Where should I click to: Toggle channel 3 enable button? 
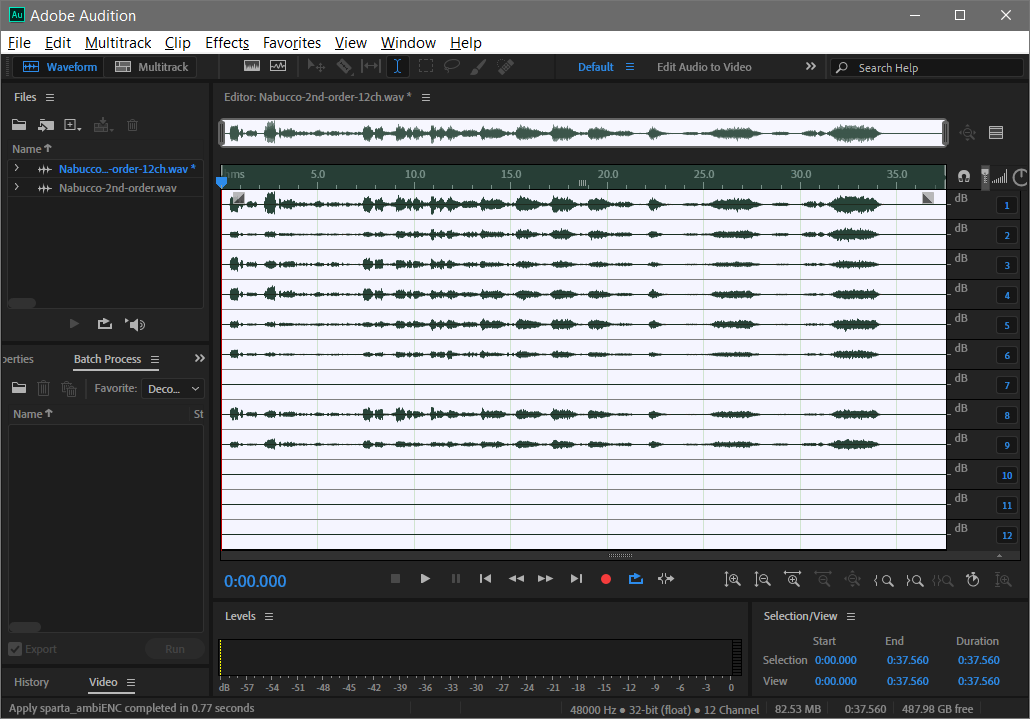tap(1006, 265)
